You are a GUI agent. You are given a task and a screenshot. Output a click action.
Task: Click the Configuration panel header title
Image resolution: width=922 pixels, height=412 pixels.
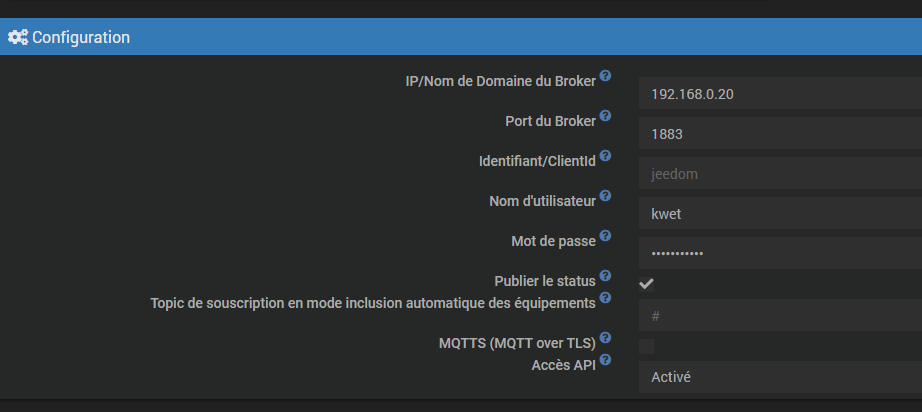click(x=81, y=38)
